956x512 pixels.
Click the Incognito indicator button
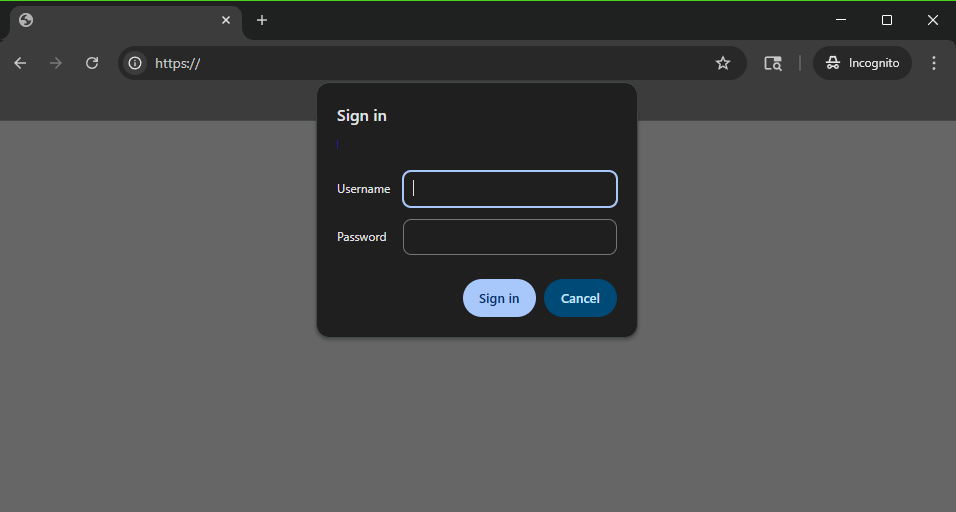pos(862,63)
